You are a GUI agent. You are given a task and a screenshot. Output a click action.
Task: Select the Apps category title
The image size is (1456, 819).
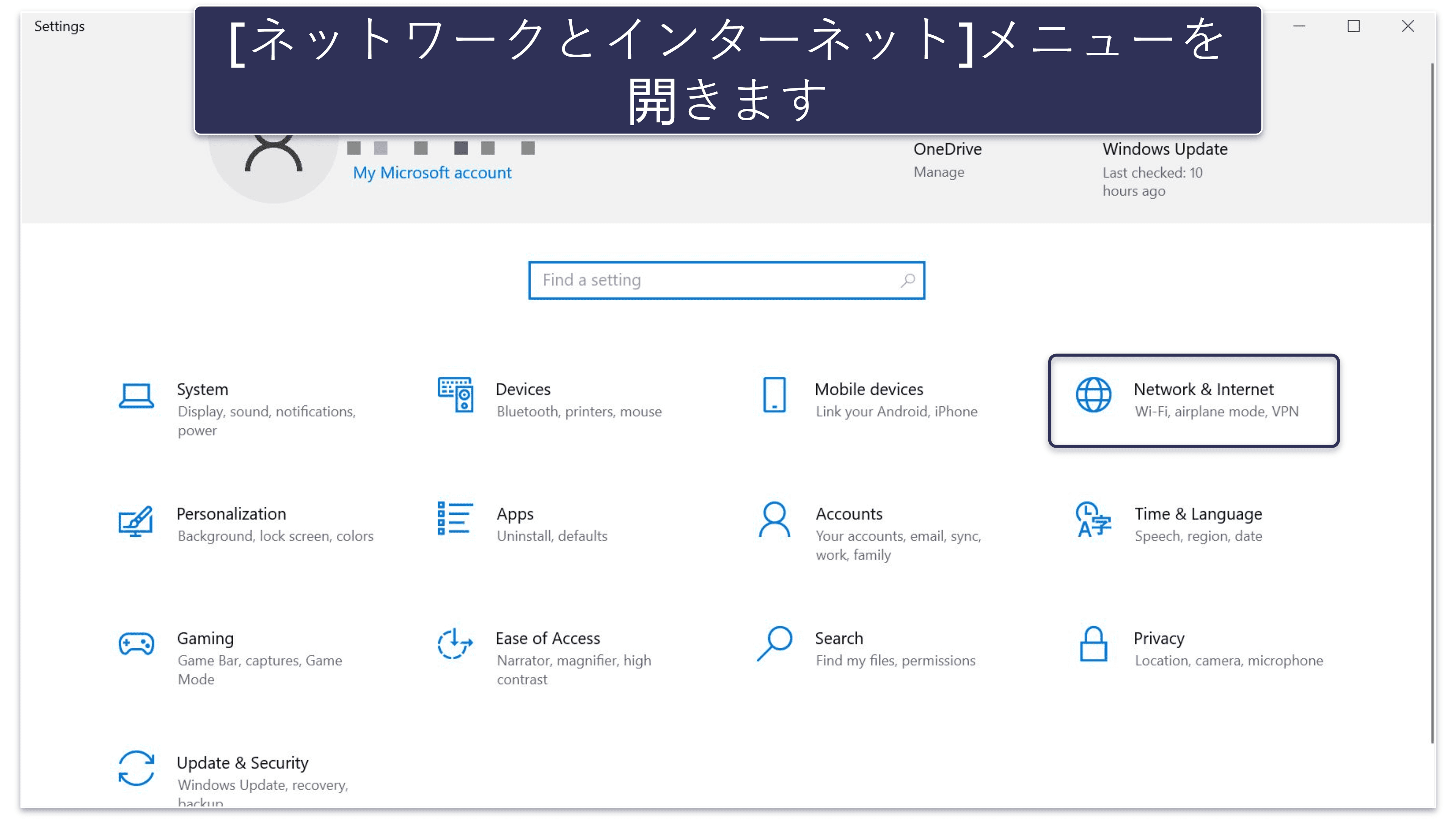pos(515,514)
